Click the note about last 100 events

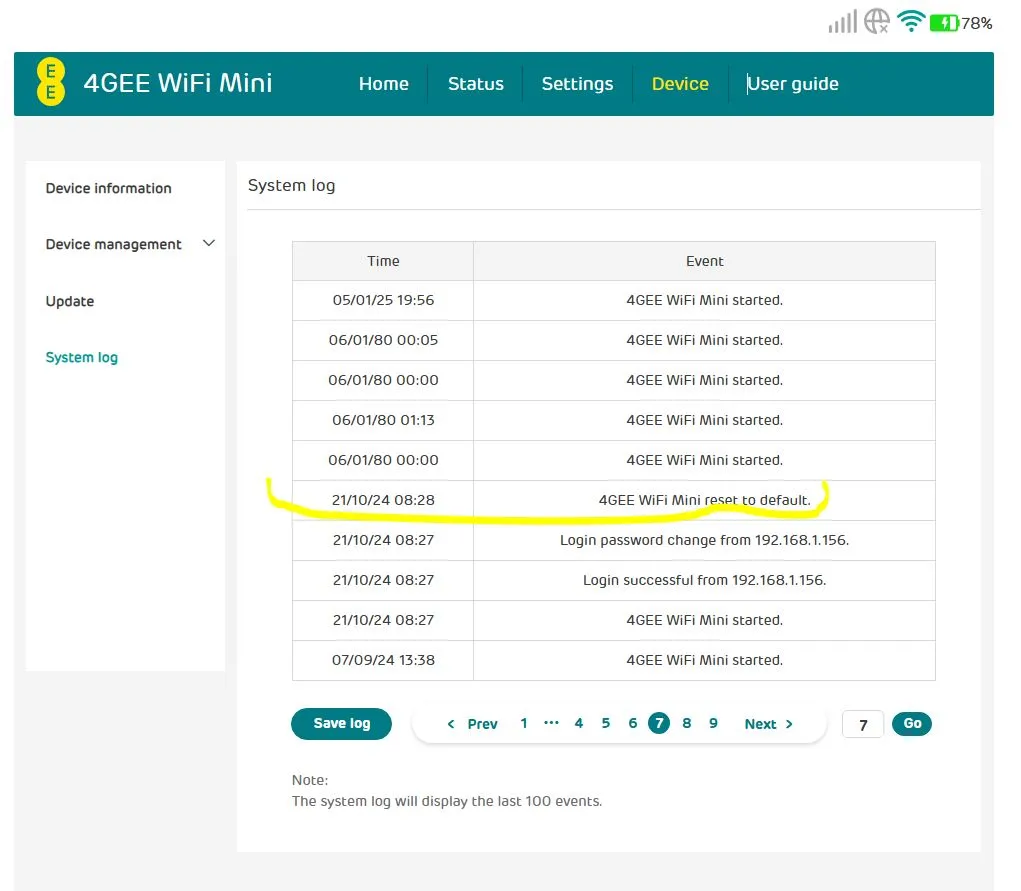click(447, 801)
